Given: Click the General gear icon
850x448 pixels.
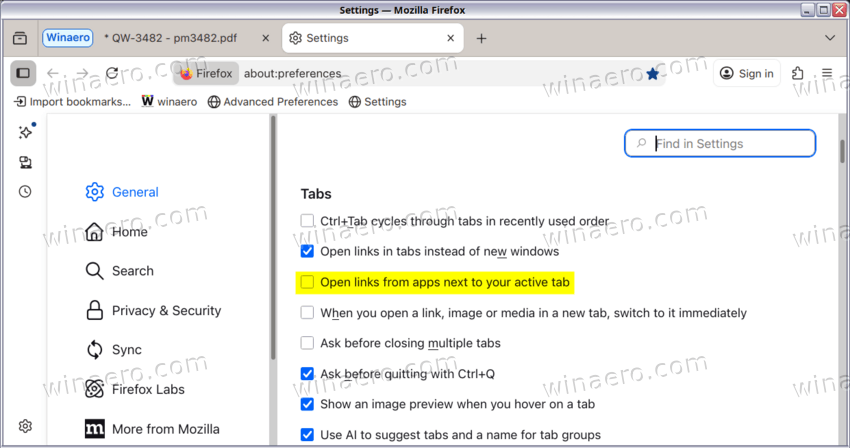Looking at the screenshot, I should [94, 191].
